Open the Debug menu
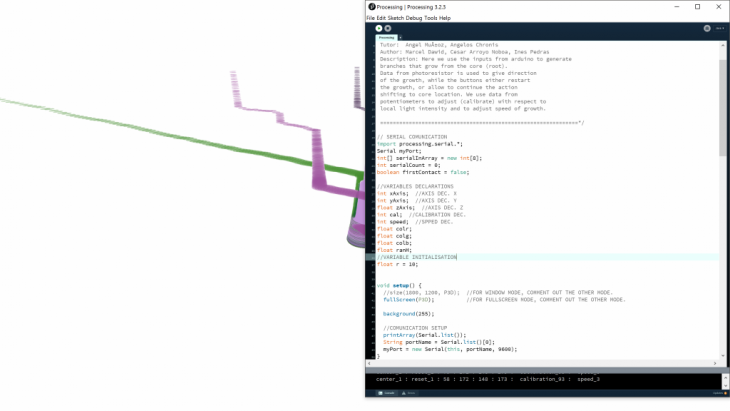Viewport: 730px width, 411px height. pyautogui.click(x=416, y=18)
